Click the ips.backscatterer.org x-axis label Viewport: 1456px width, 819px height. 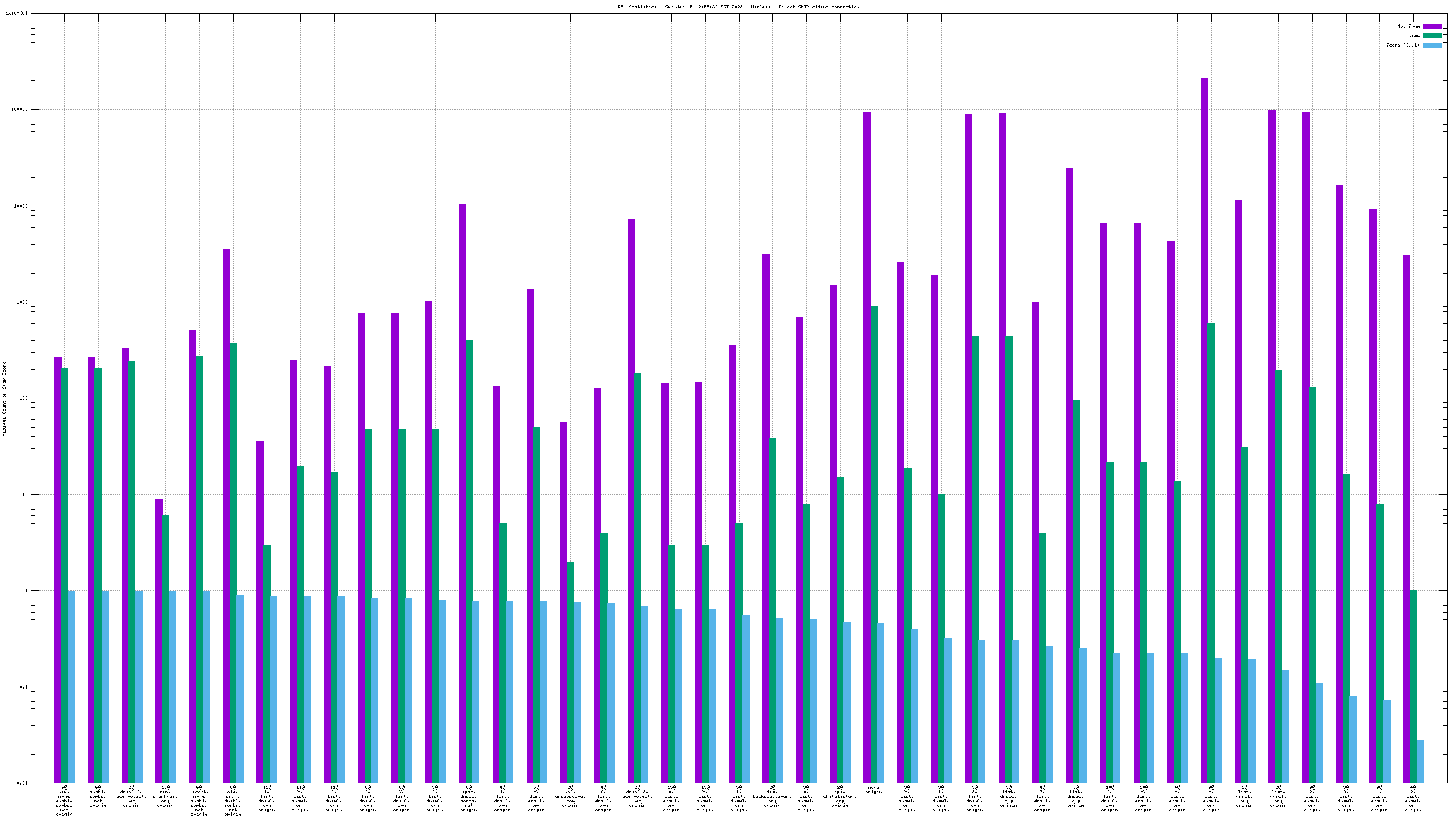[x=772, y=796]
